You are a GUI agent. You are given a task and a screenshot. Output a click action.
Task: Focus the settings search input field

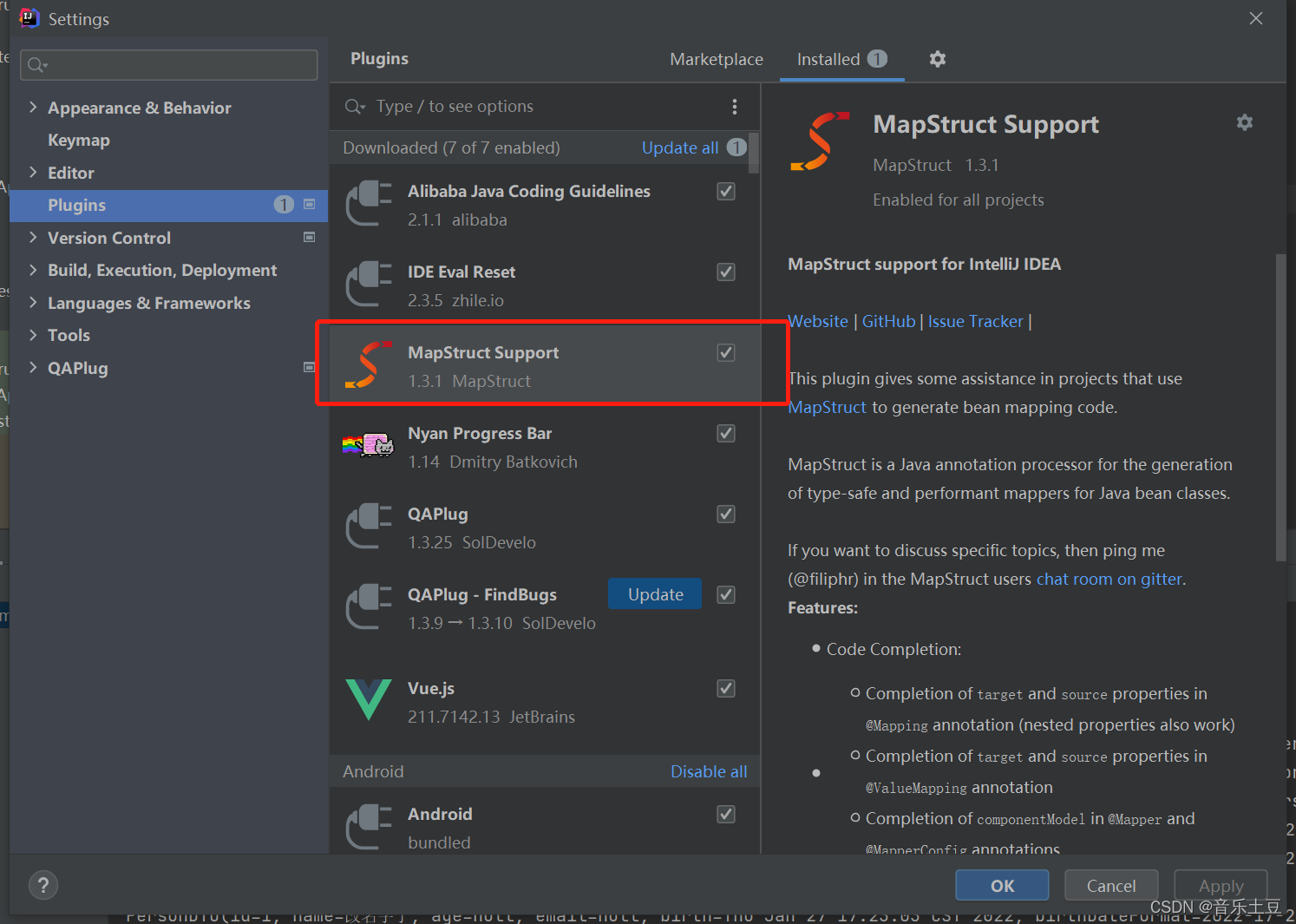169,65
